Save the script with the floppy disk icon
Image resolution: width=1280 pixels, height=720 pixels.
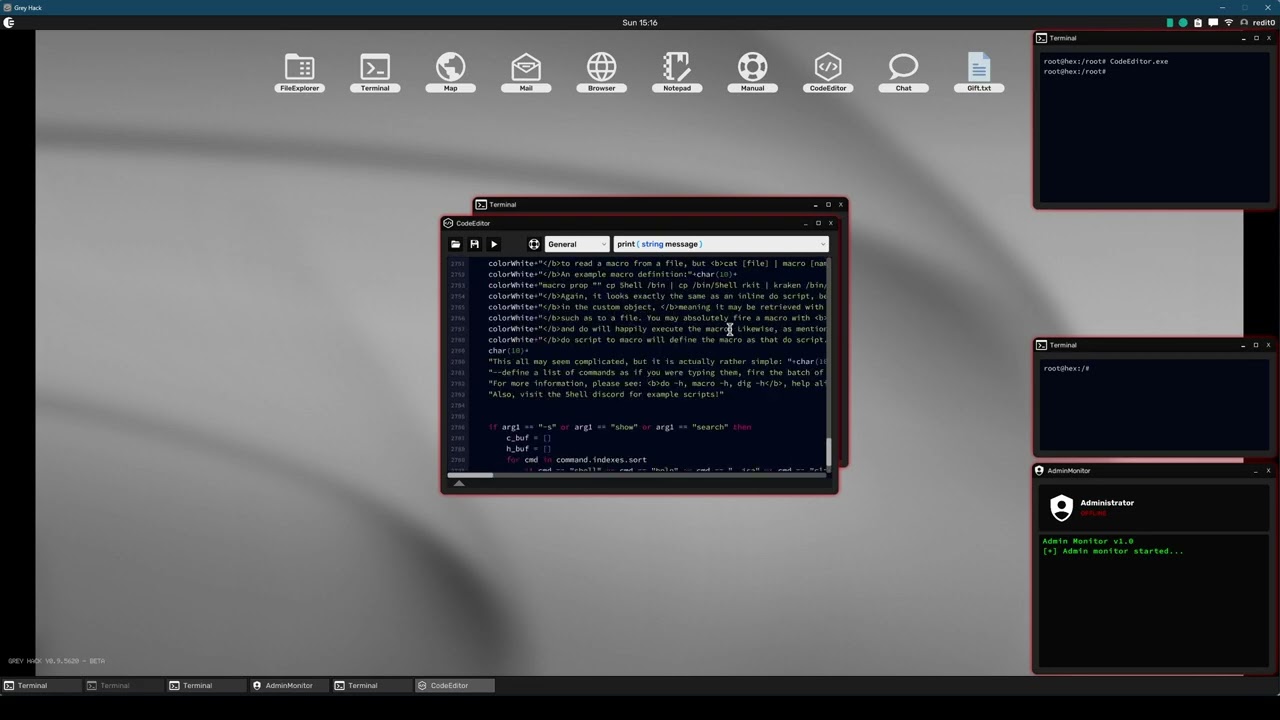474,244
